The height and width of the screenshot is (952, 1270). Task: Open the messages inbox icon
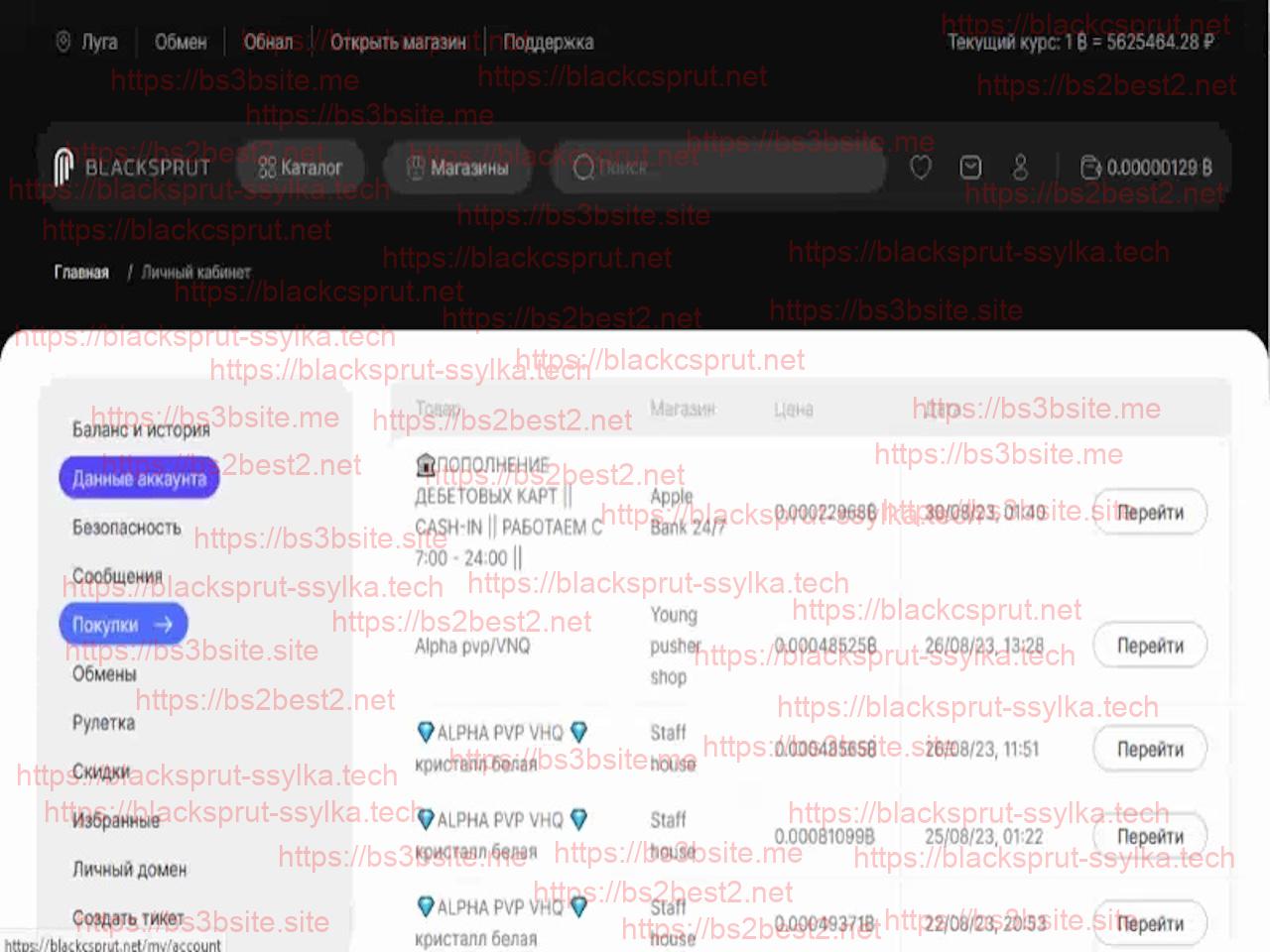pyautogui.click(x=971, y=168)
